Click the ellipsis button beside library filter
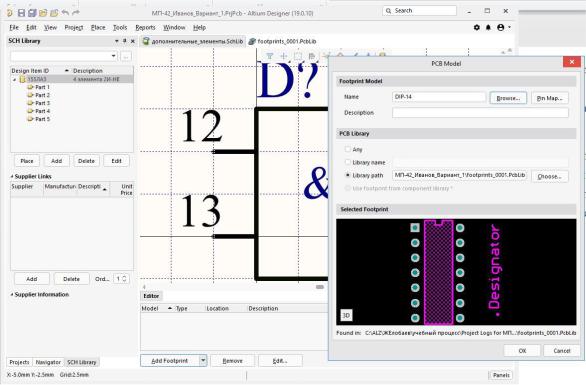 coord(126,56)
